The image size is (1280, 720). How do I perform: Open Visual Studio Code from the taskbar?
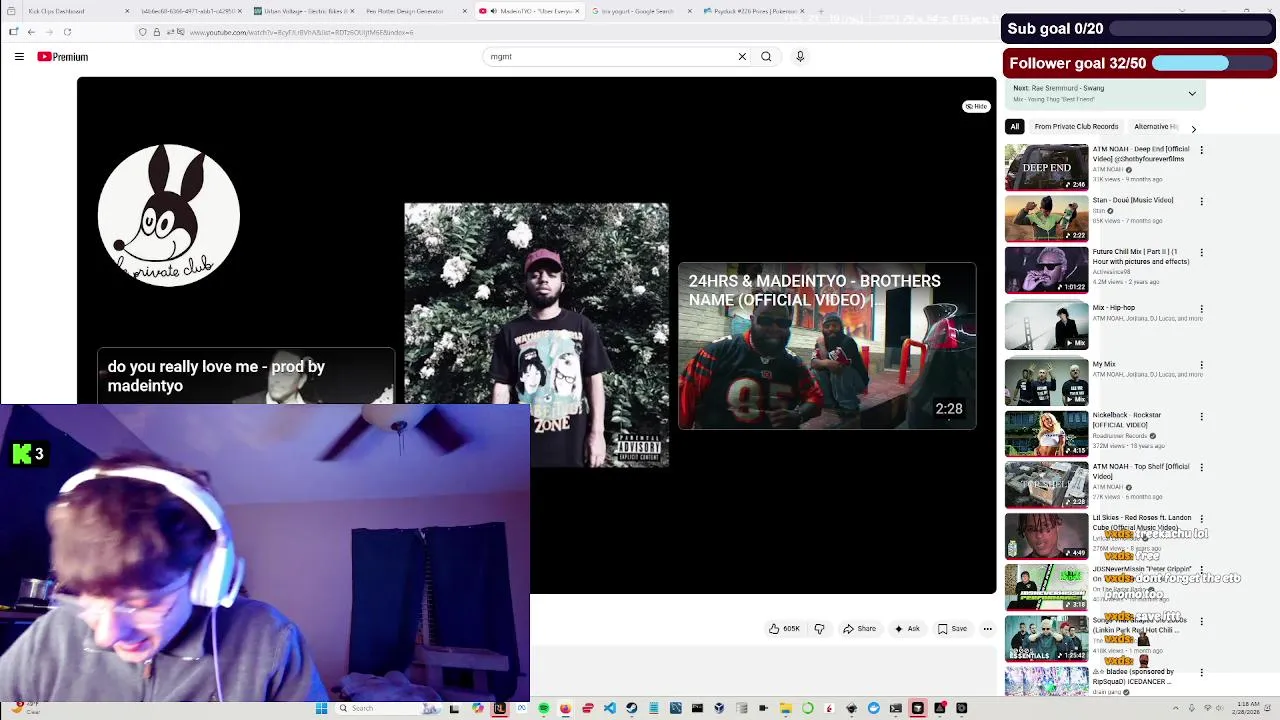coord(610,708)
